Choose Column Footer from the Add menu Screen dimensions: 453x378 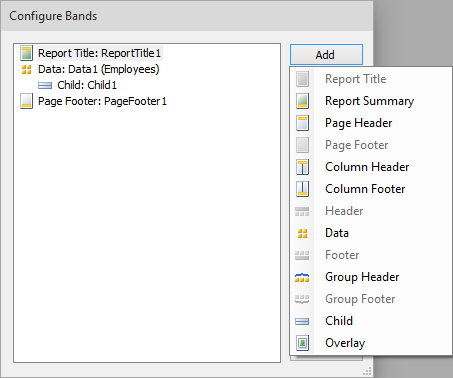[x=371, y=189]
